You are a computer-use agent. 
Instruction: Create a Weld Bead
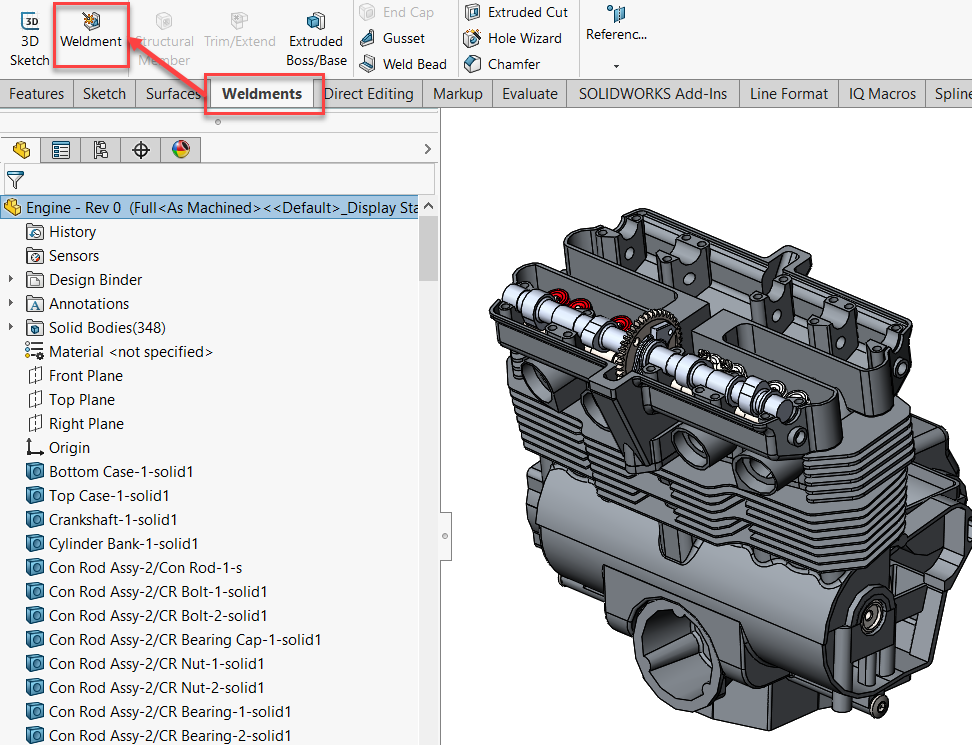click(x=404, y=64)
